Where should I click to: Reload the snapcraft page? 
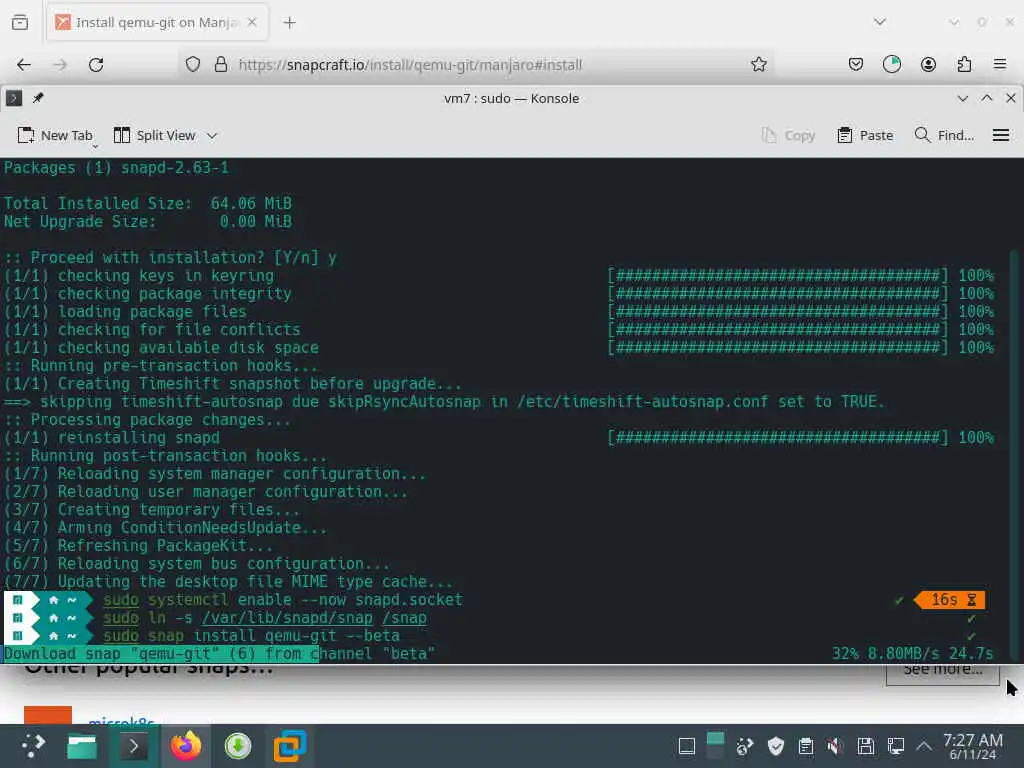coord(96,65)
